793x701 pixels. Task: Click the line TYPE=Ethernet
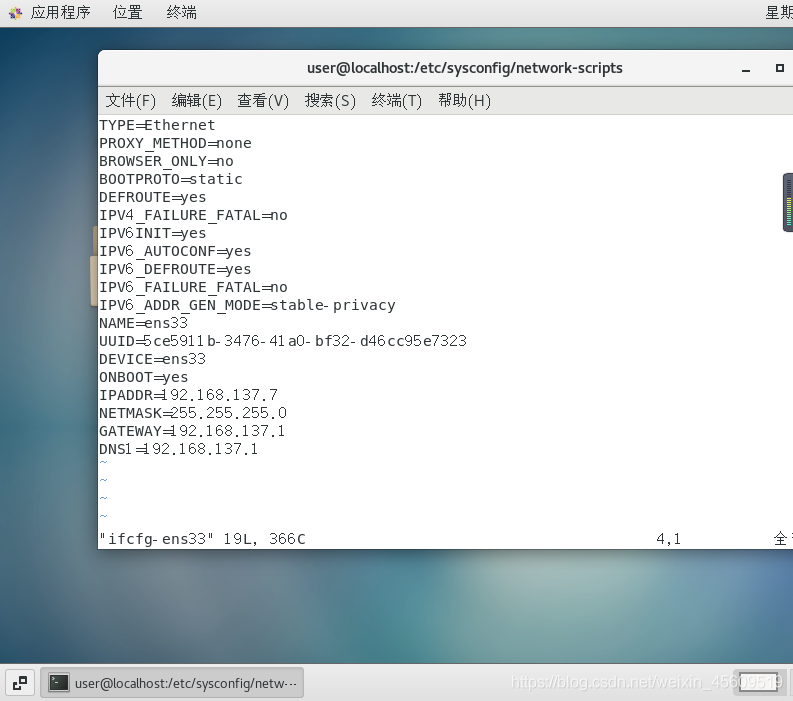[x=157, y=125]
